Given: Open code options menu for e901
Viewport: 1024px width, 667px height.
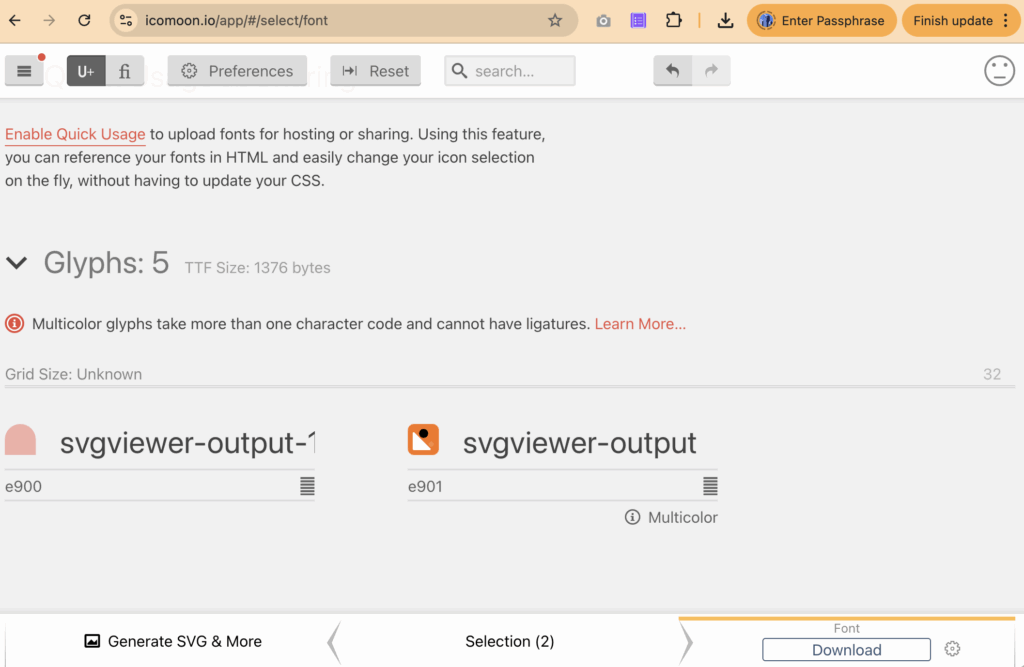Looking at the screenshot, I should [710, 486].
